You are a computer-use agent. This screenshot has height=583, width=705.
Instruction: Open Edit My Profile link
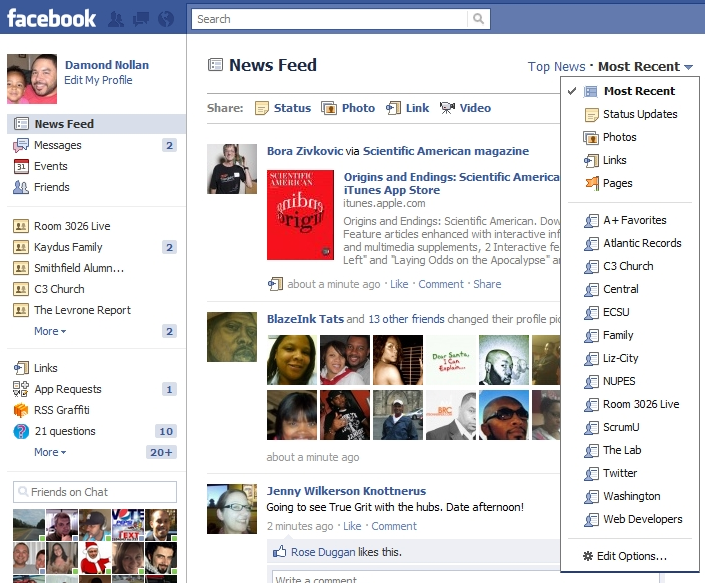click(98, 80)
